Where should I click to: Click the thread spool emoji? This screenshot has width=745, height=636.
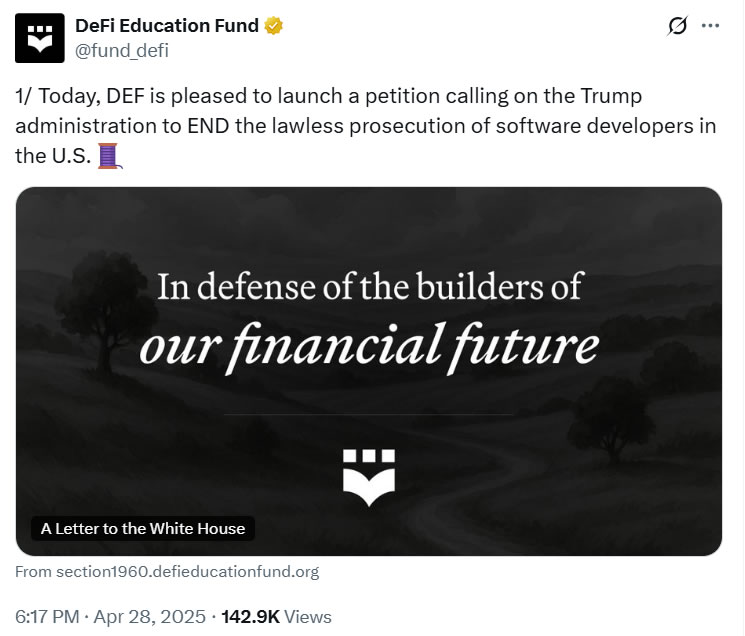[x=108, y=156]
